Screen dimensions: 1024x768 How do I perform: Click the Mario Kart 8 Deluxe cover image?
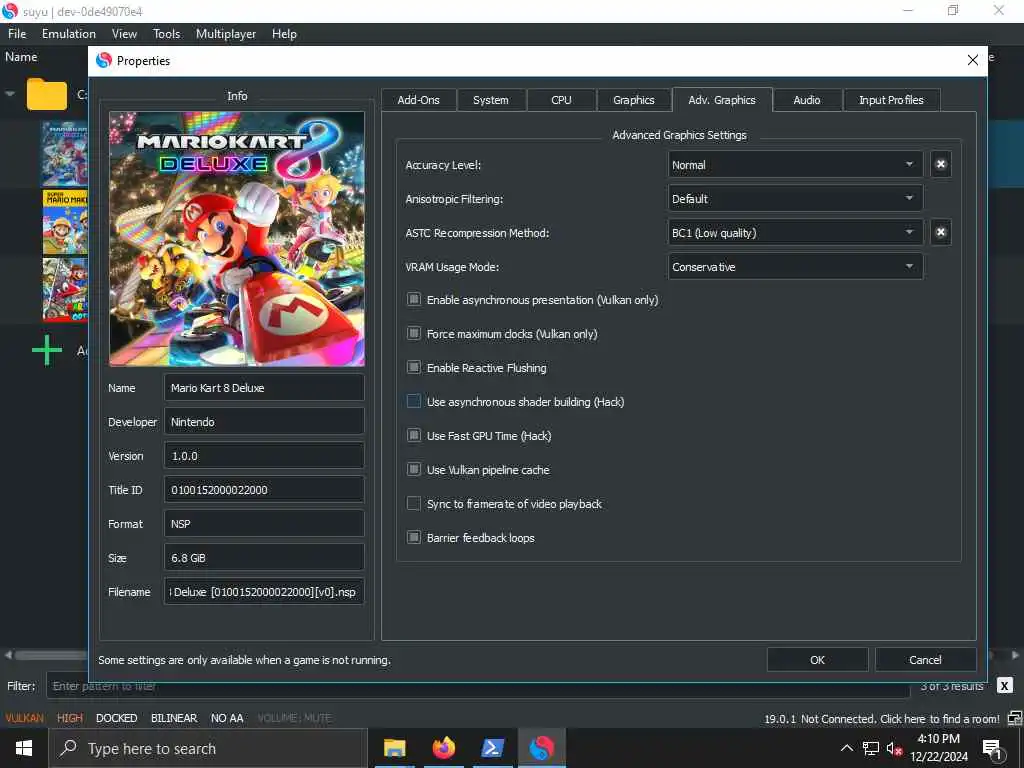pyautogui.click(x=236, y=238)
